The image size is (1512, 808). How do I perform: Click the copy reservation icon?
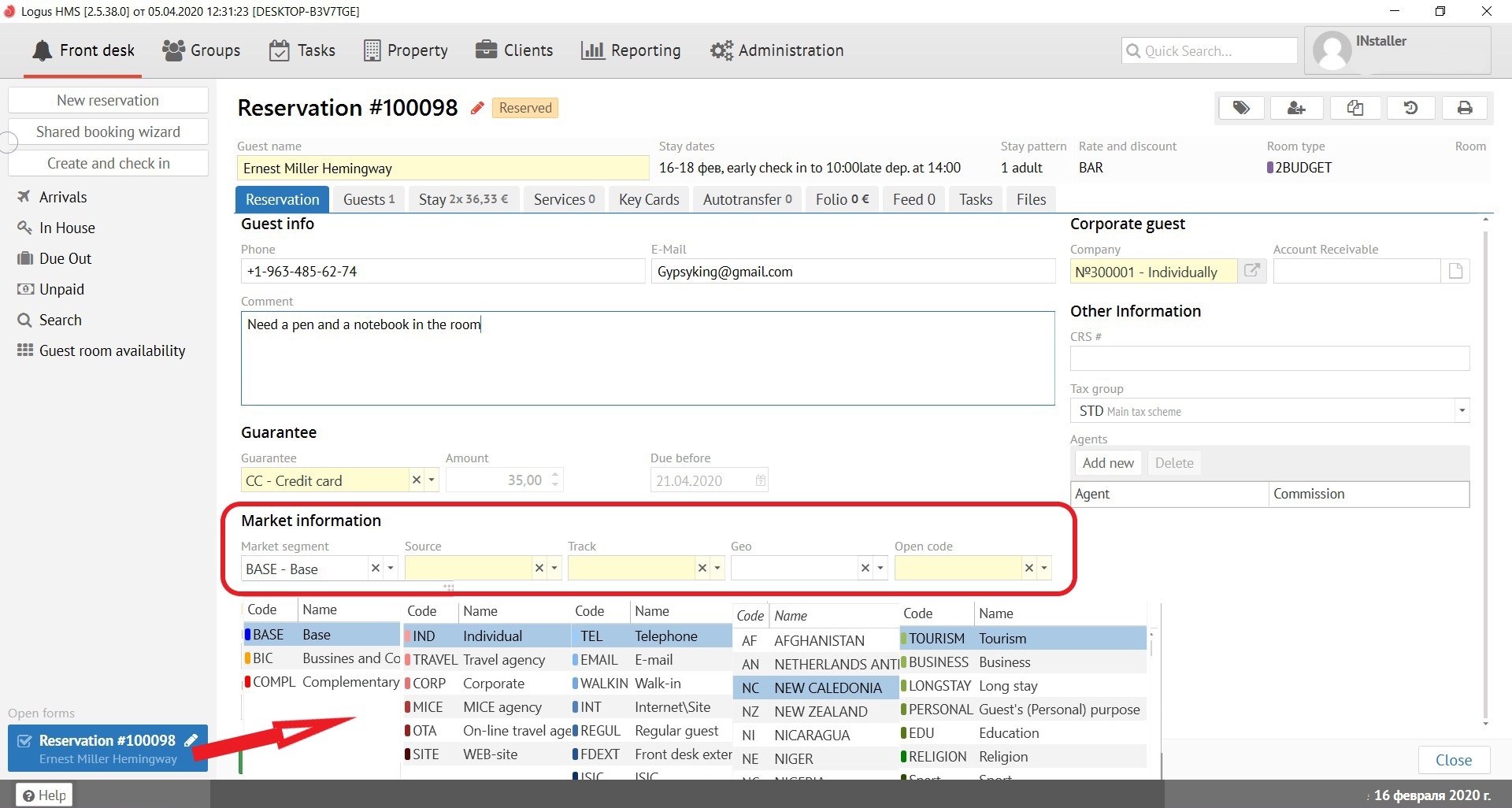(x=1354, y=108)
